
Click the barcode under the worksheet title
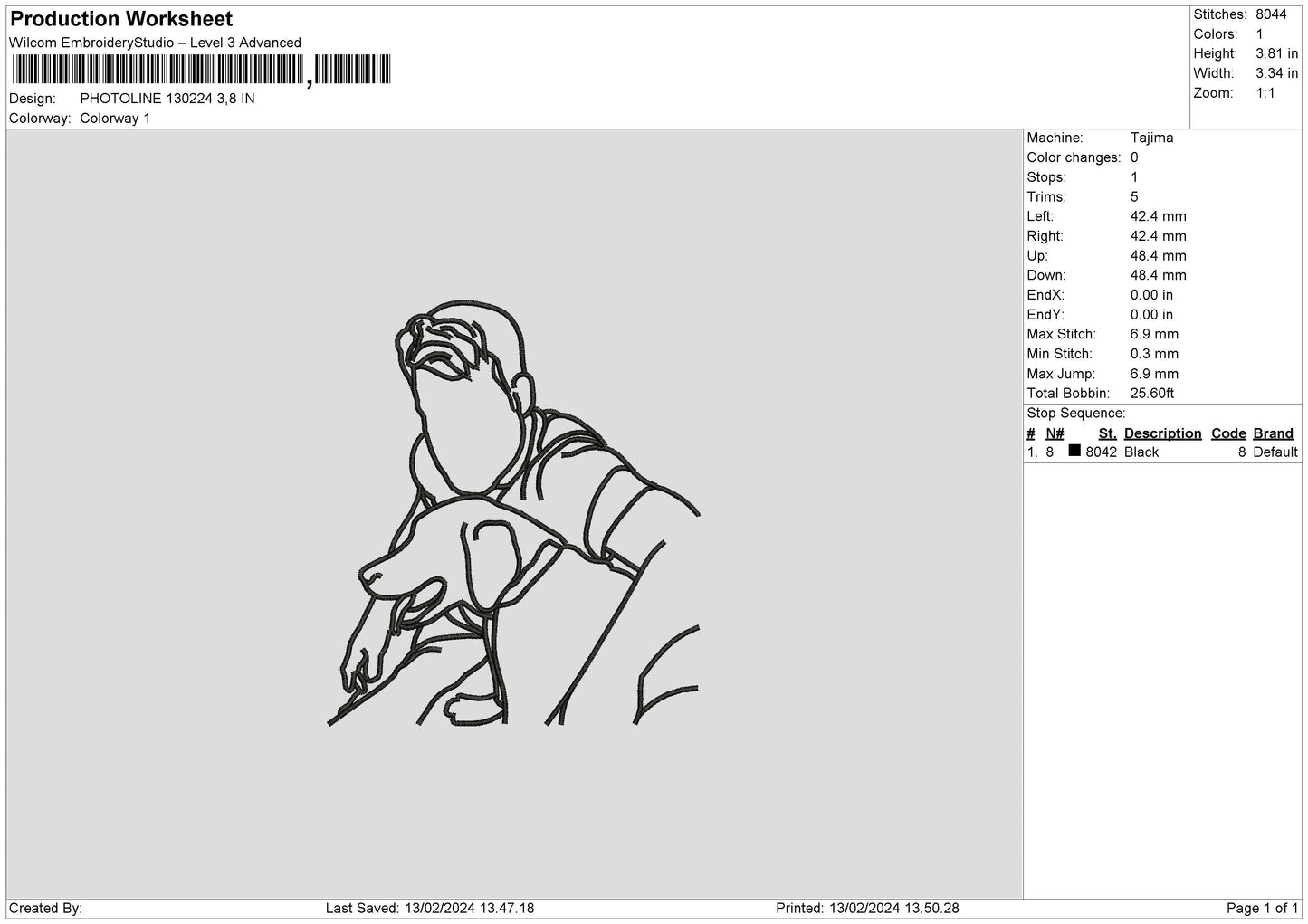pyautogui.click(x=201, y=70)
